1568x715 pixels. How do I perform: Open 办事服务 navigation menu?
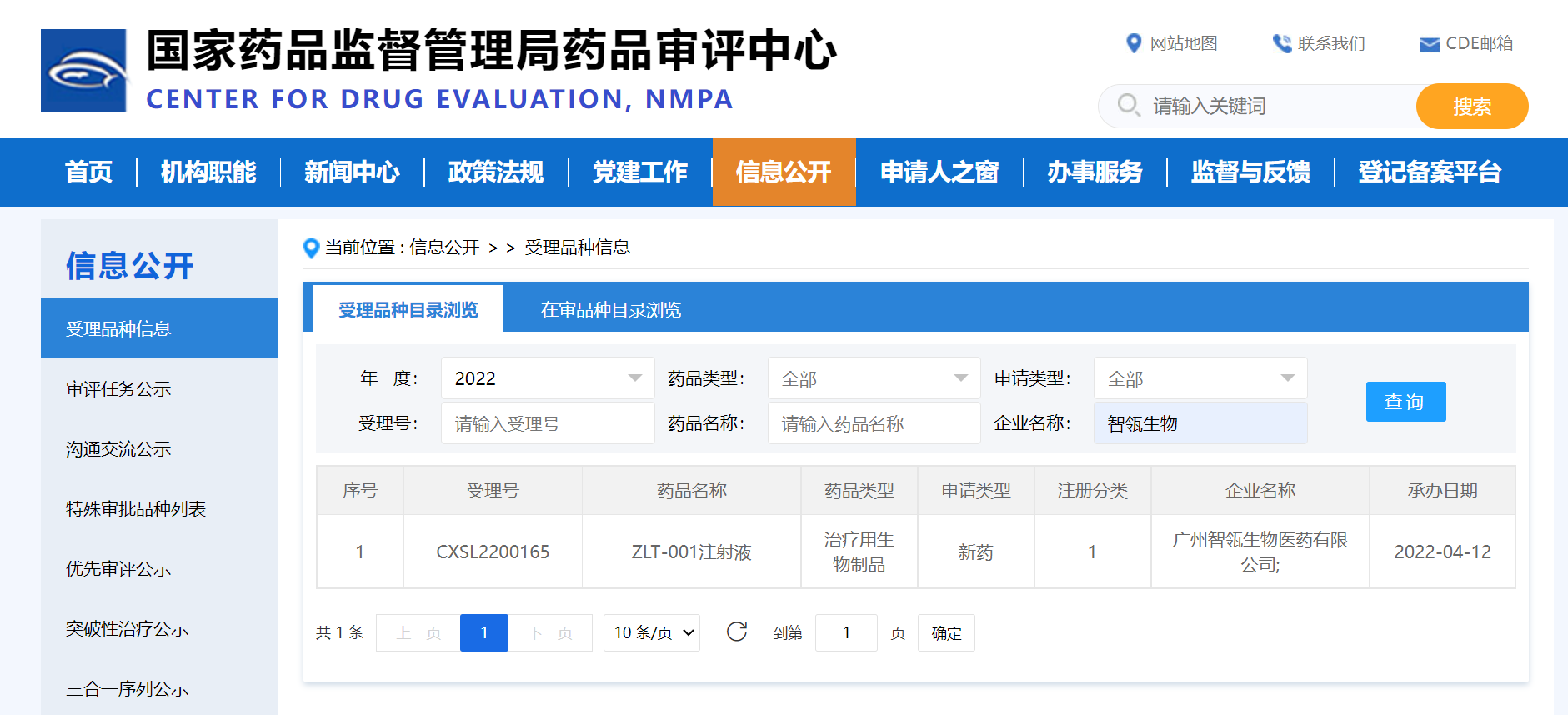pyautogui.click(x=1095, y=172)
